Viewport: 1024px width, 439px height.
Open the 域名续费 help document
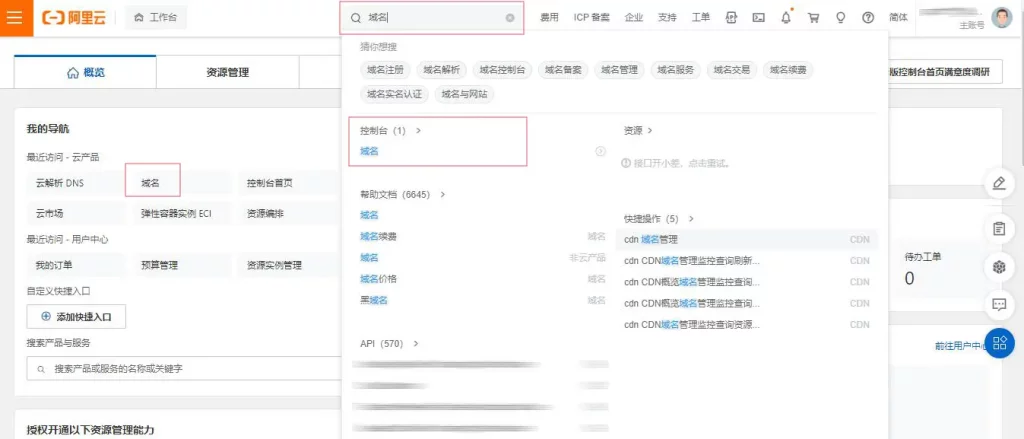pos(378,236)
